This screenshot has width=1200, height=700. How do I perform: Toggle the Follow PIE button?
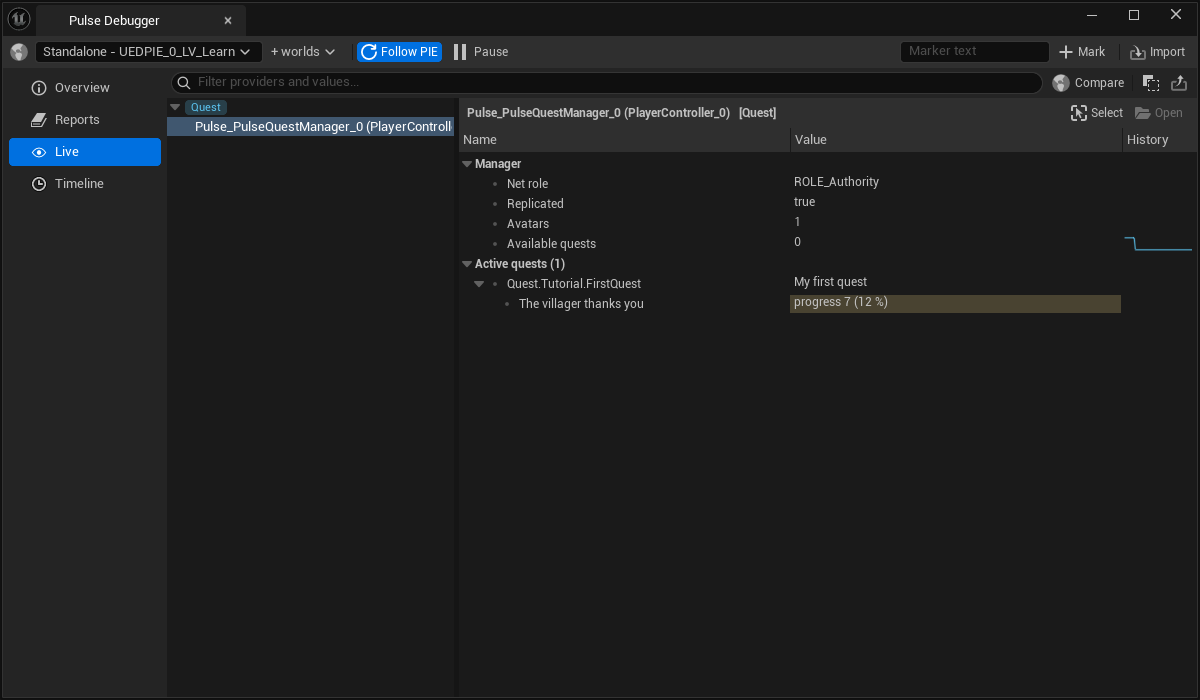click(399, 52)
